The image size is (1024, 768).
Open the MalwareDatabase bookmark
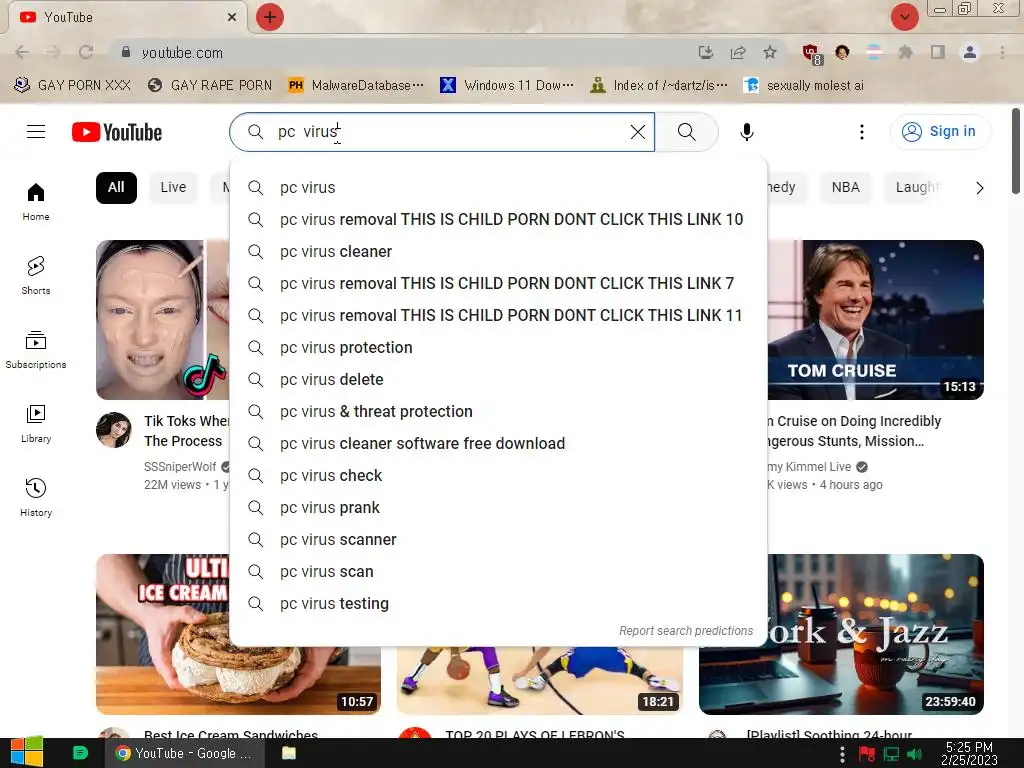[356, 86]
